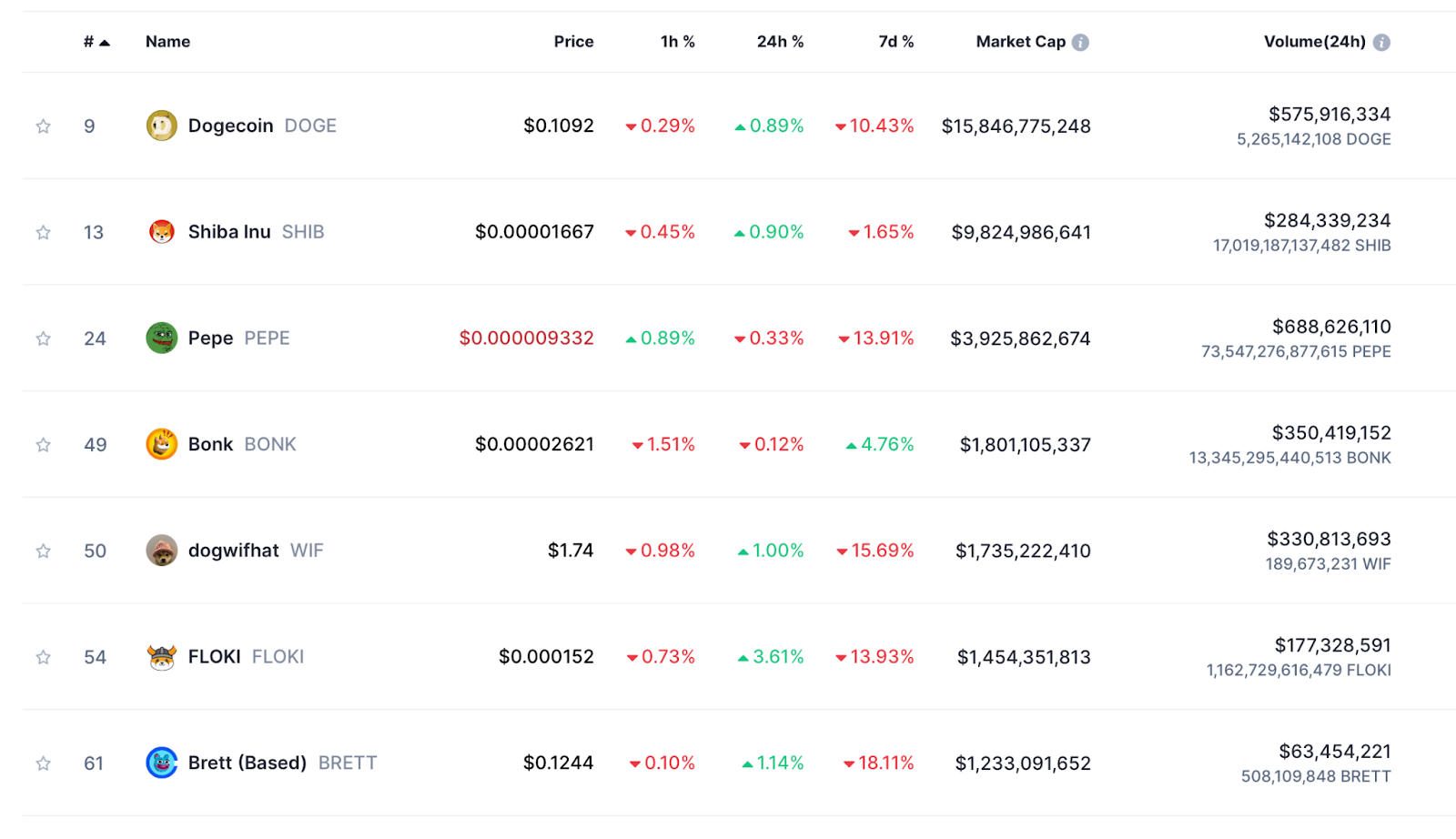The width and height of the screenshot is (1456, 839).
Task: Click FLOKI market cap $1,454,351,813
Action: (1024, 657)
